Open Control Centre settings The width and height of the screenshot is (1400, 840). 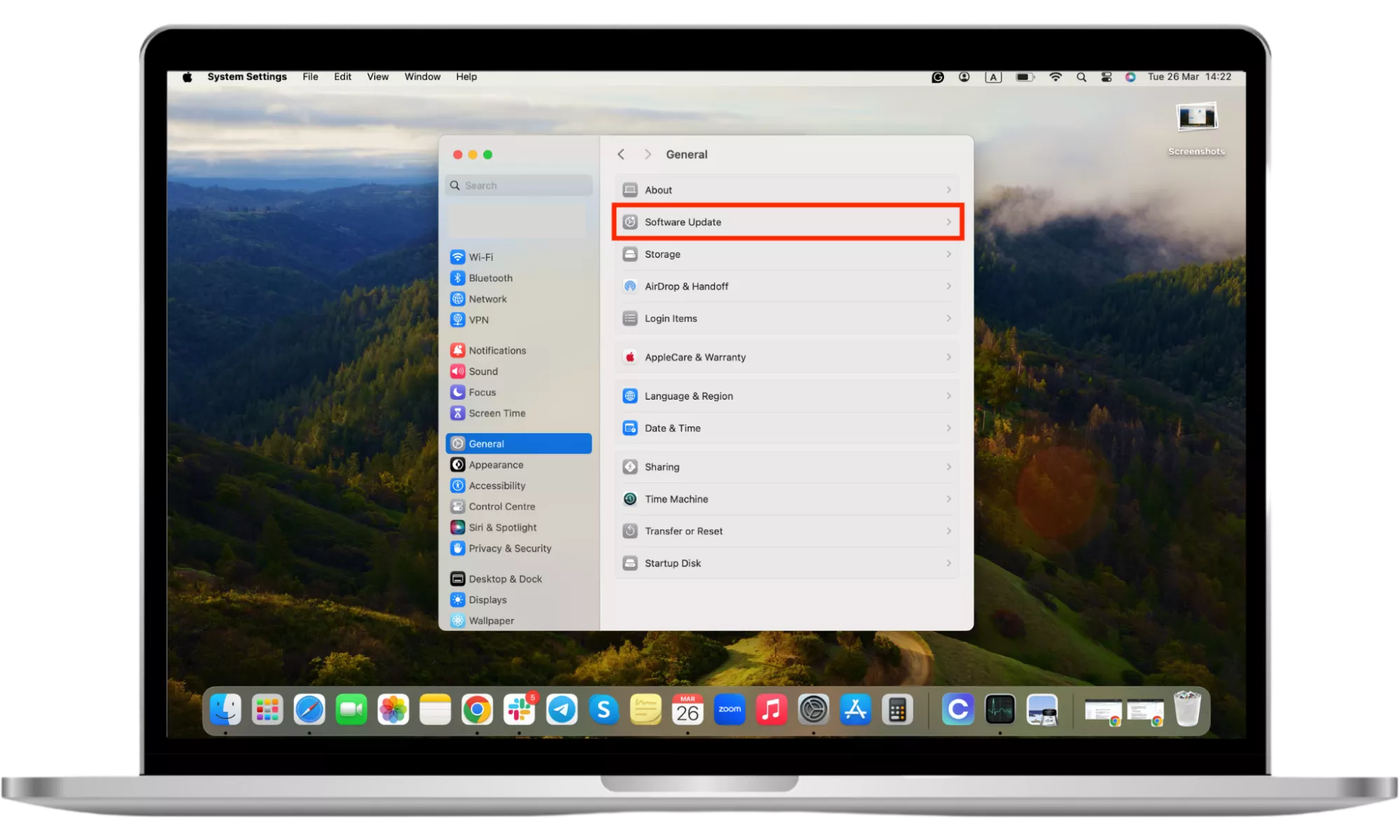click(x=501, y=506)
